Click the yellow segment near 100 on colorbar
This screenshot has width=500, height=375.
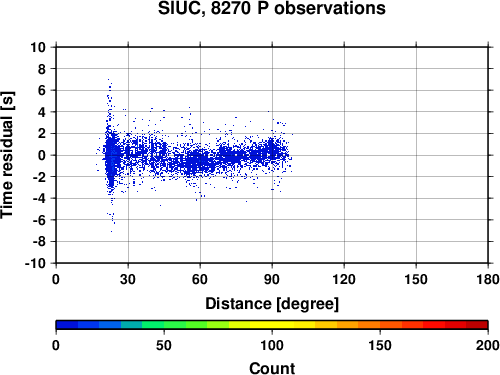(x=272, y=325)
